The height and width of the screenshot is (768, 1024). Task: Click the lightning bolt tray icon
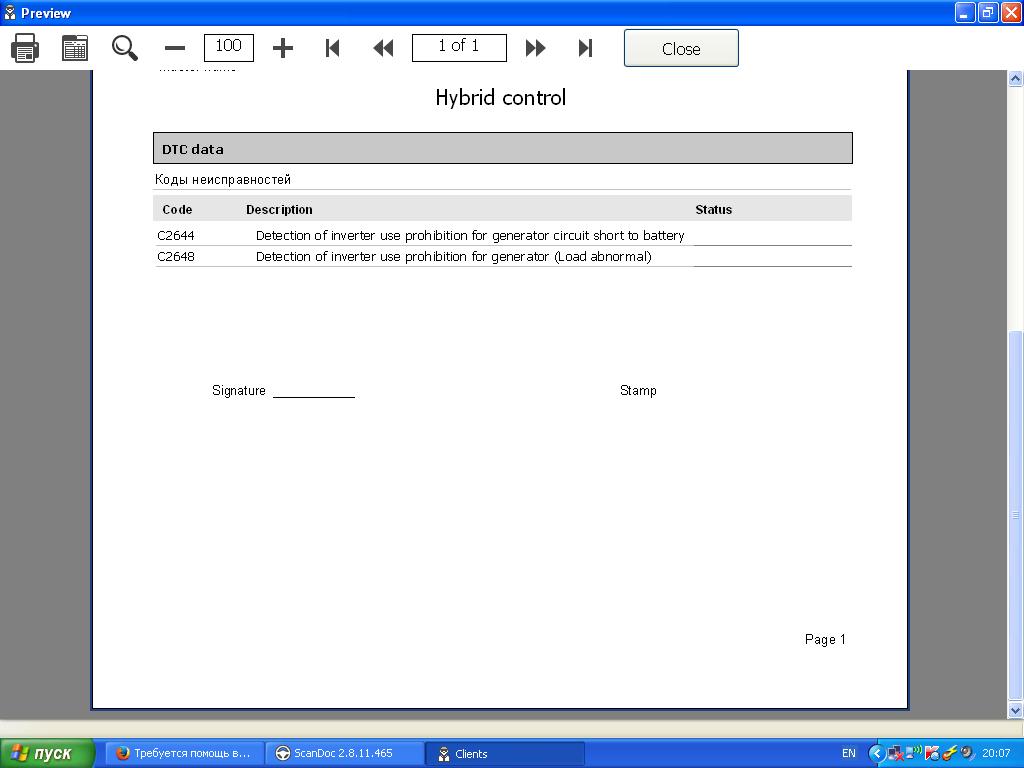(950, 754)
